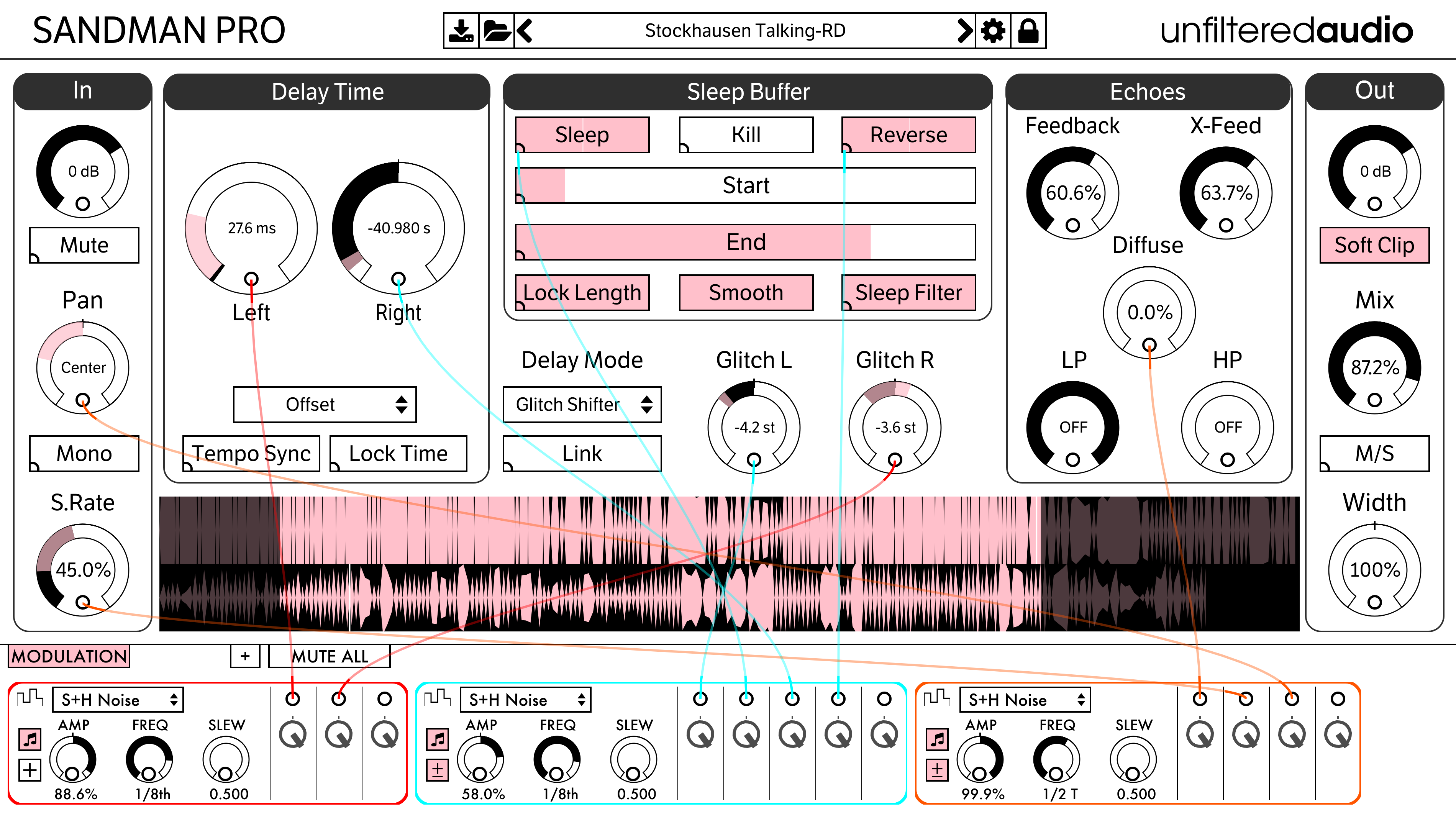Click the Left delay knob modulation input
This screenshot has height=823, width=1456.
click(251, 279)
